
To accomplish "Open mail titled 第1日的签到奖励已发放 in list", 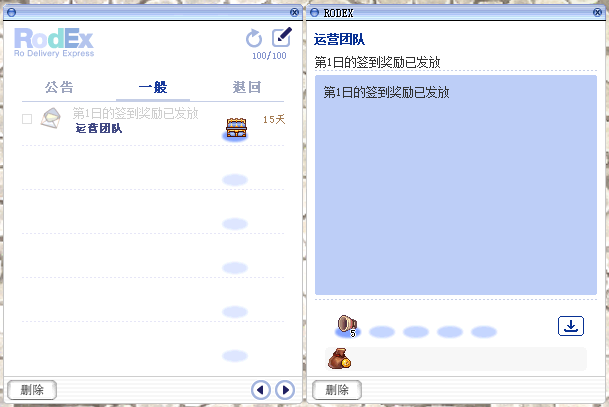I will (136, 113).
